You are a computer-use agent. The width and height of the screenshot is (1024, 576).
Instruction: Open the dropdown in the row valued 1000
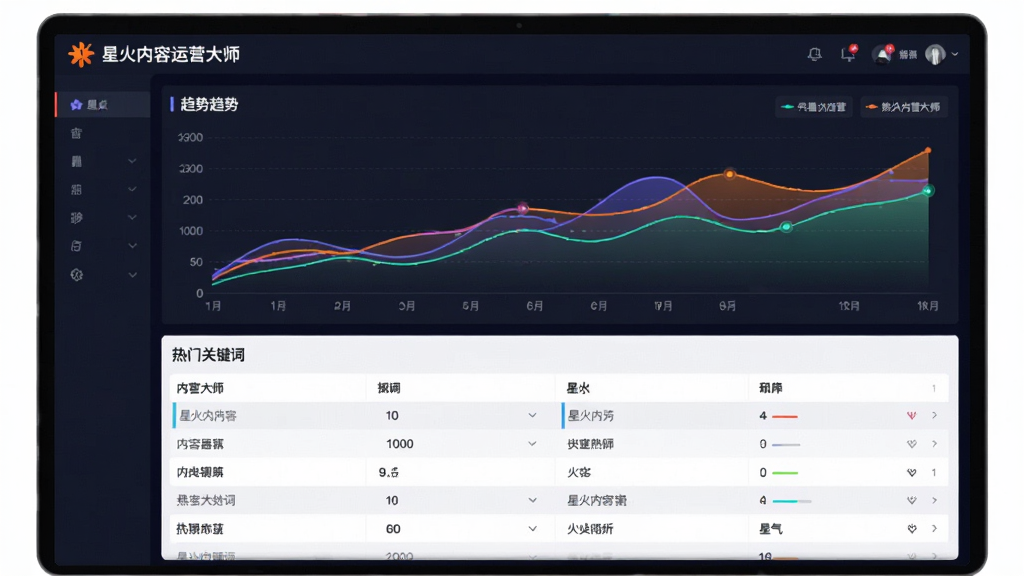[532, 444]
